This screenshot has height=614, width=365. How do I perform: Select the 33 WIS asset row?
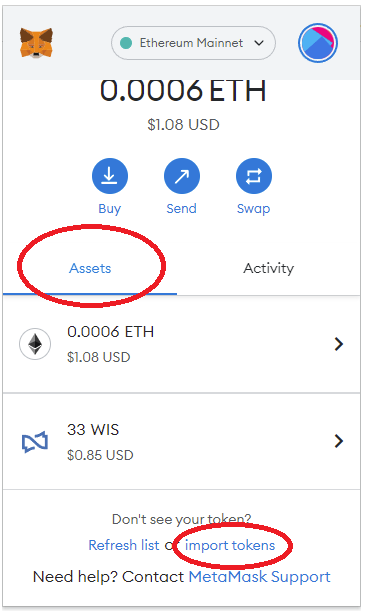tap(182, 441)
